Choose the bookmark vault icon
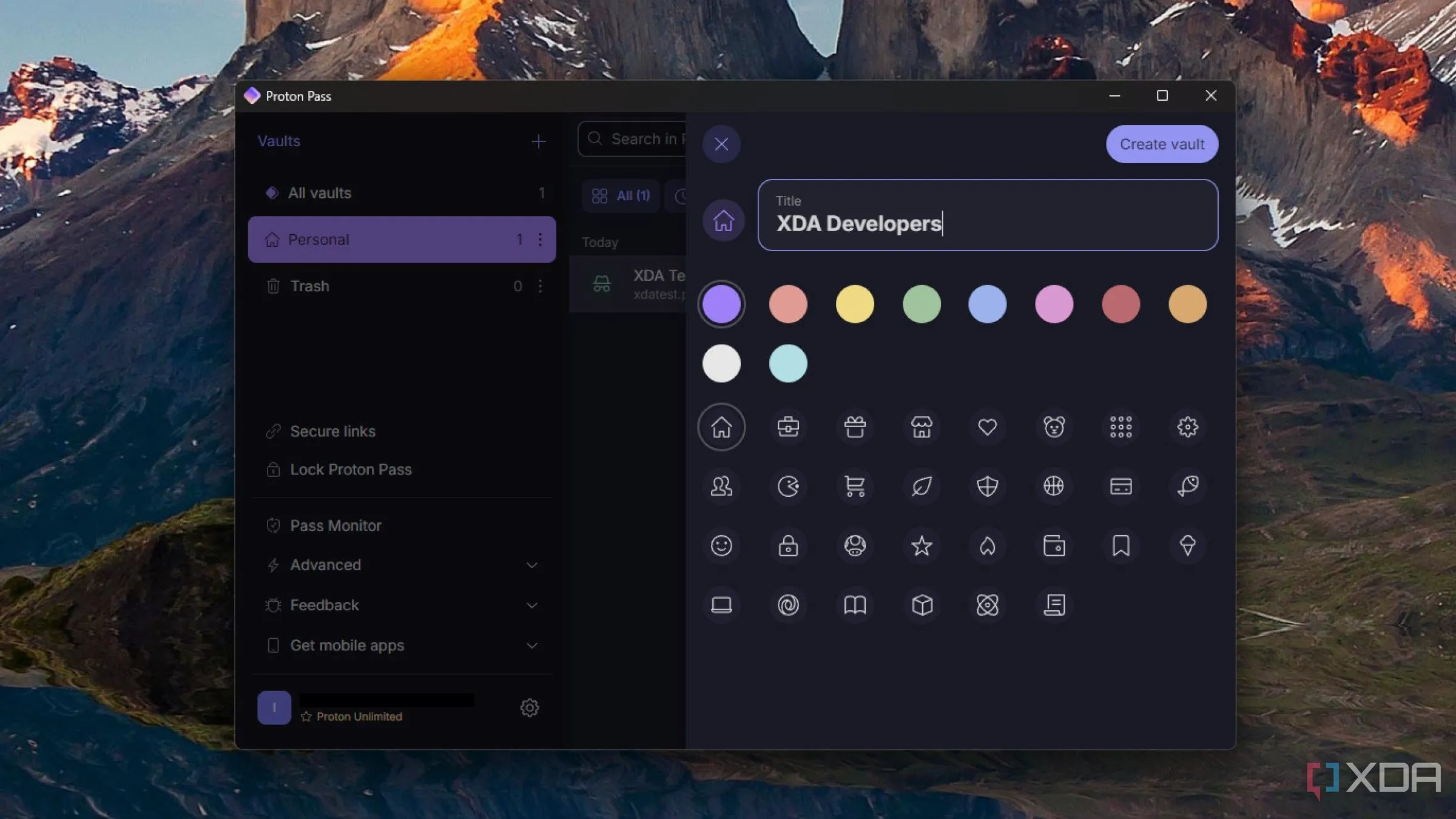 [x=1121, y=545]
